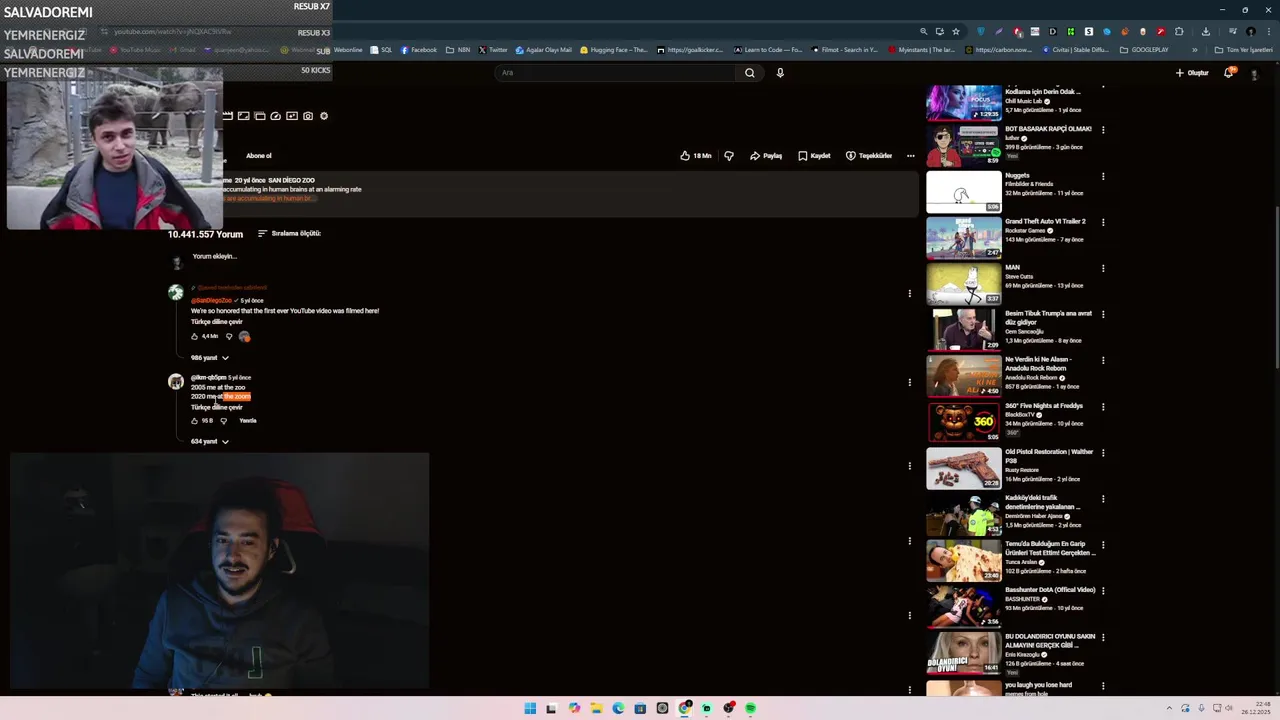This screenshot has height=720, width=1280.
Task: Open menu for 'Grand Theft Auto VI Trailer 2'
Action: pos(1103,222)
